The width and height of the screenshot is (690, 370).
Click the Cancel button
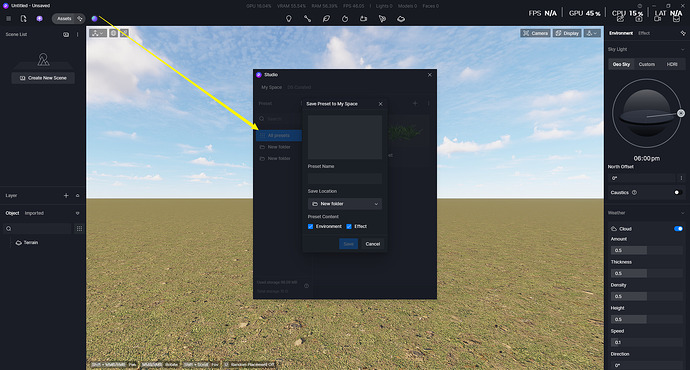point(373,244)
